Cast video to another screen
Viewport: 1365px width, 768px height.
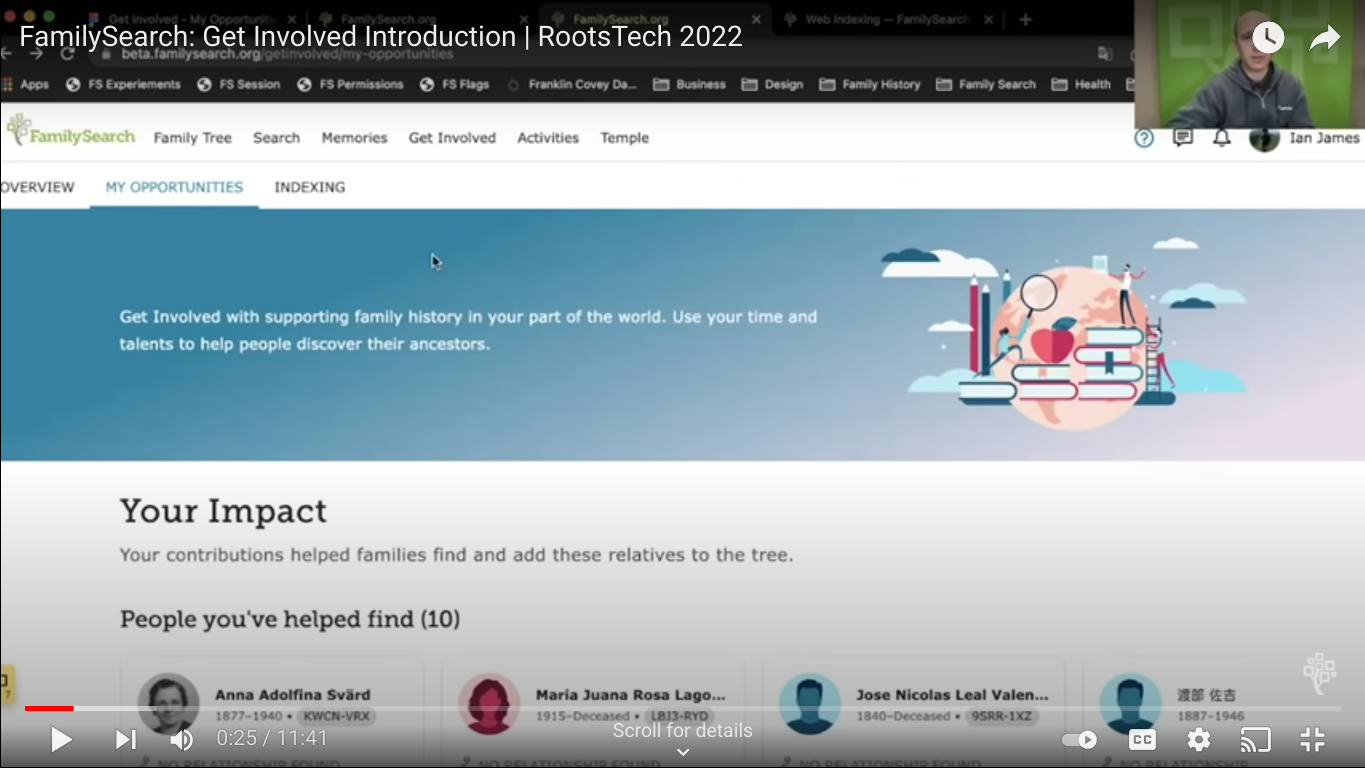[1255, 740]
